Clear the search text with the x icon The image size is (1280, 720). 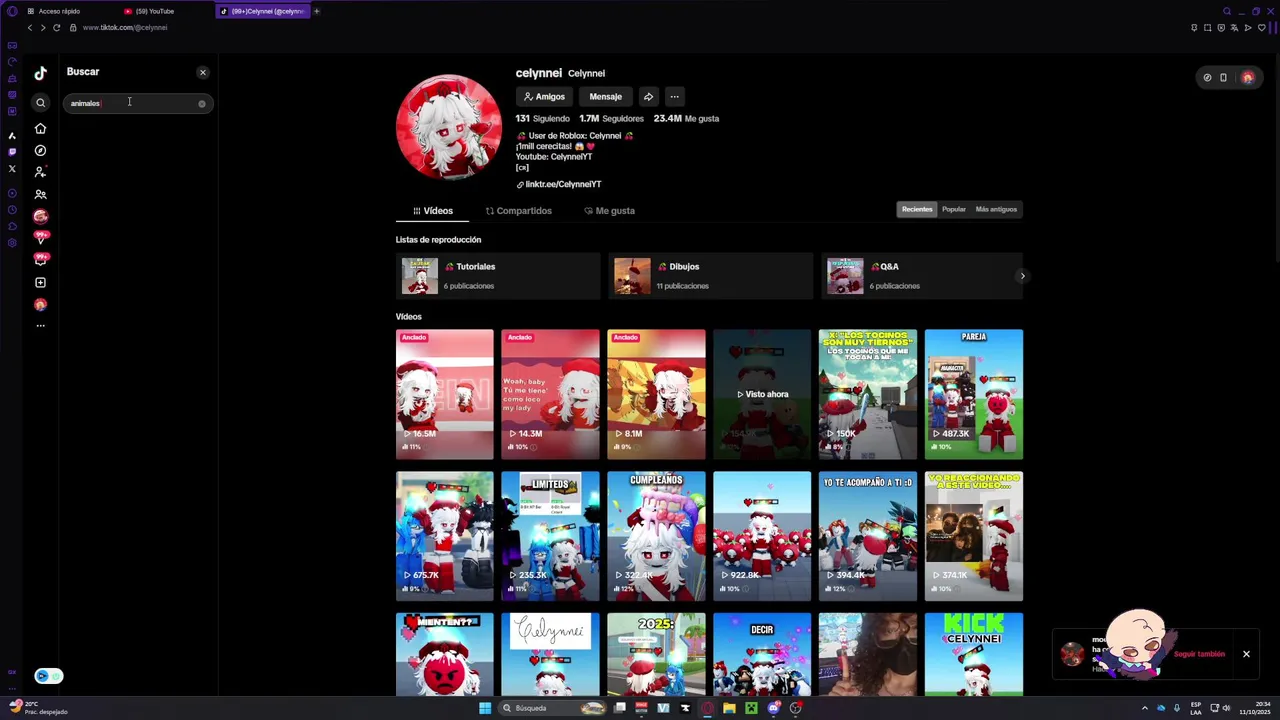coord(201,103)
